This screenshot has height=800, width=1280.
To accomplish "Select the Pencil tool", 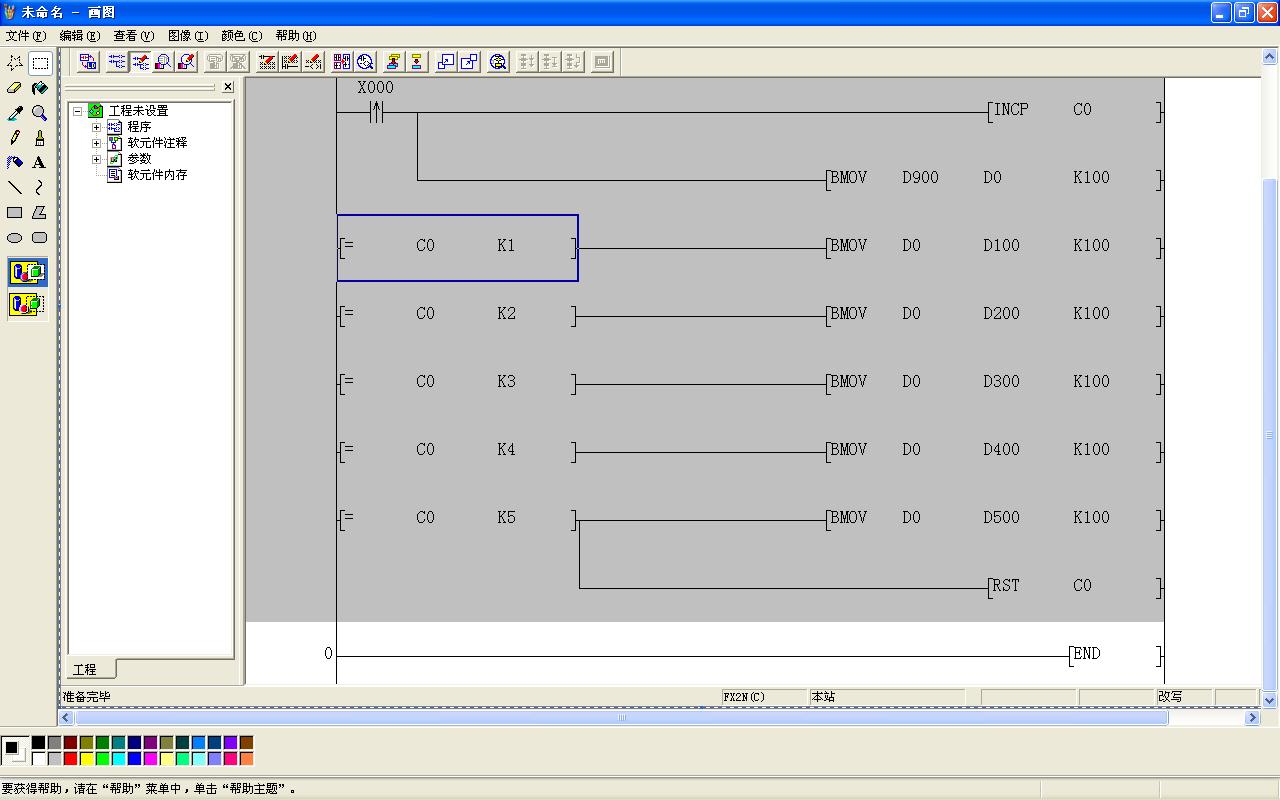I will [x=15, y=138].
